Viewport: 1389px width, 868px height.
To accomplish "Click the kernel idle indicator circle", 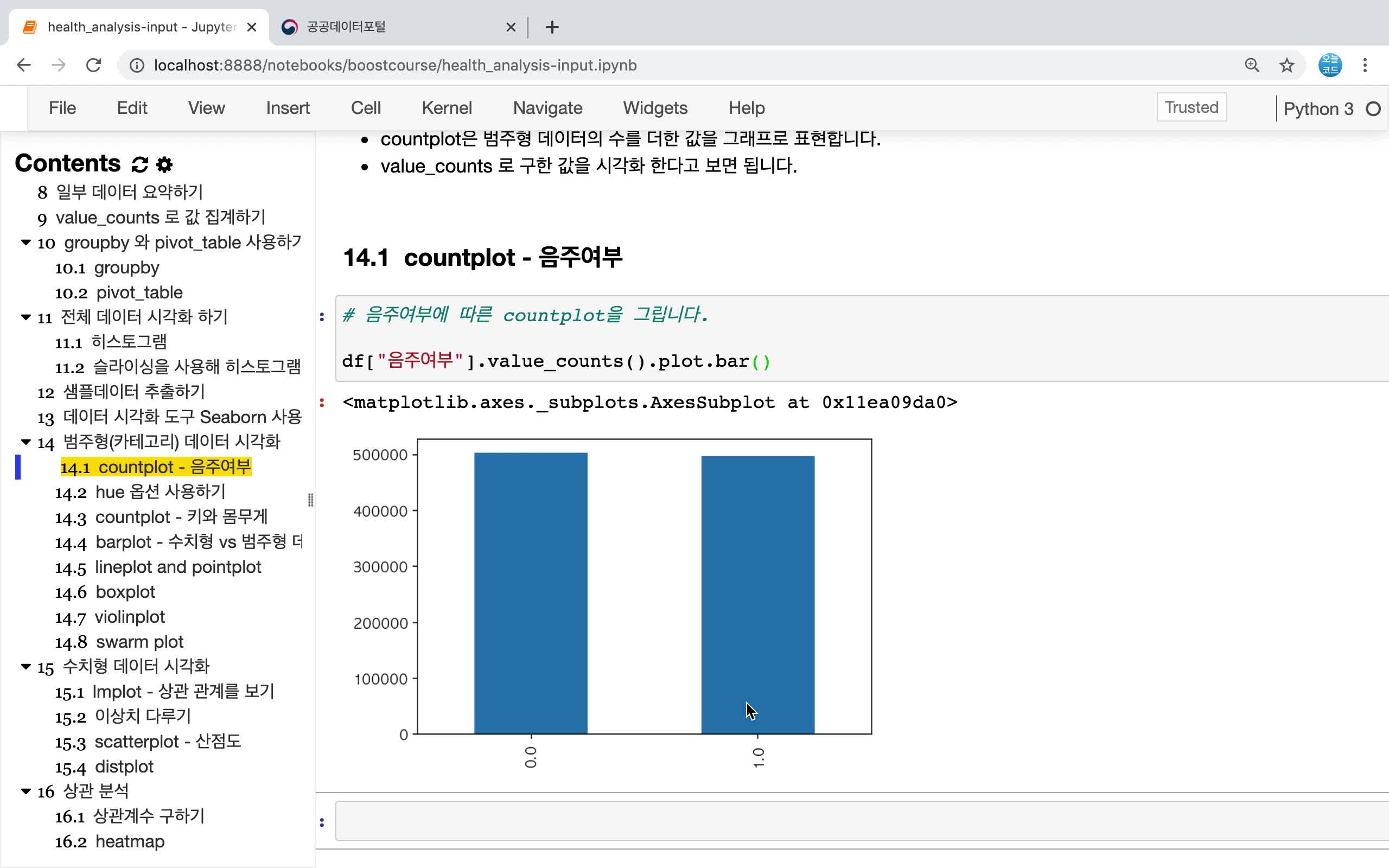I will (1372, 108).
